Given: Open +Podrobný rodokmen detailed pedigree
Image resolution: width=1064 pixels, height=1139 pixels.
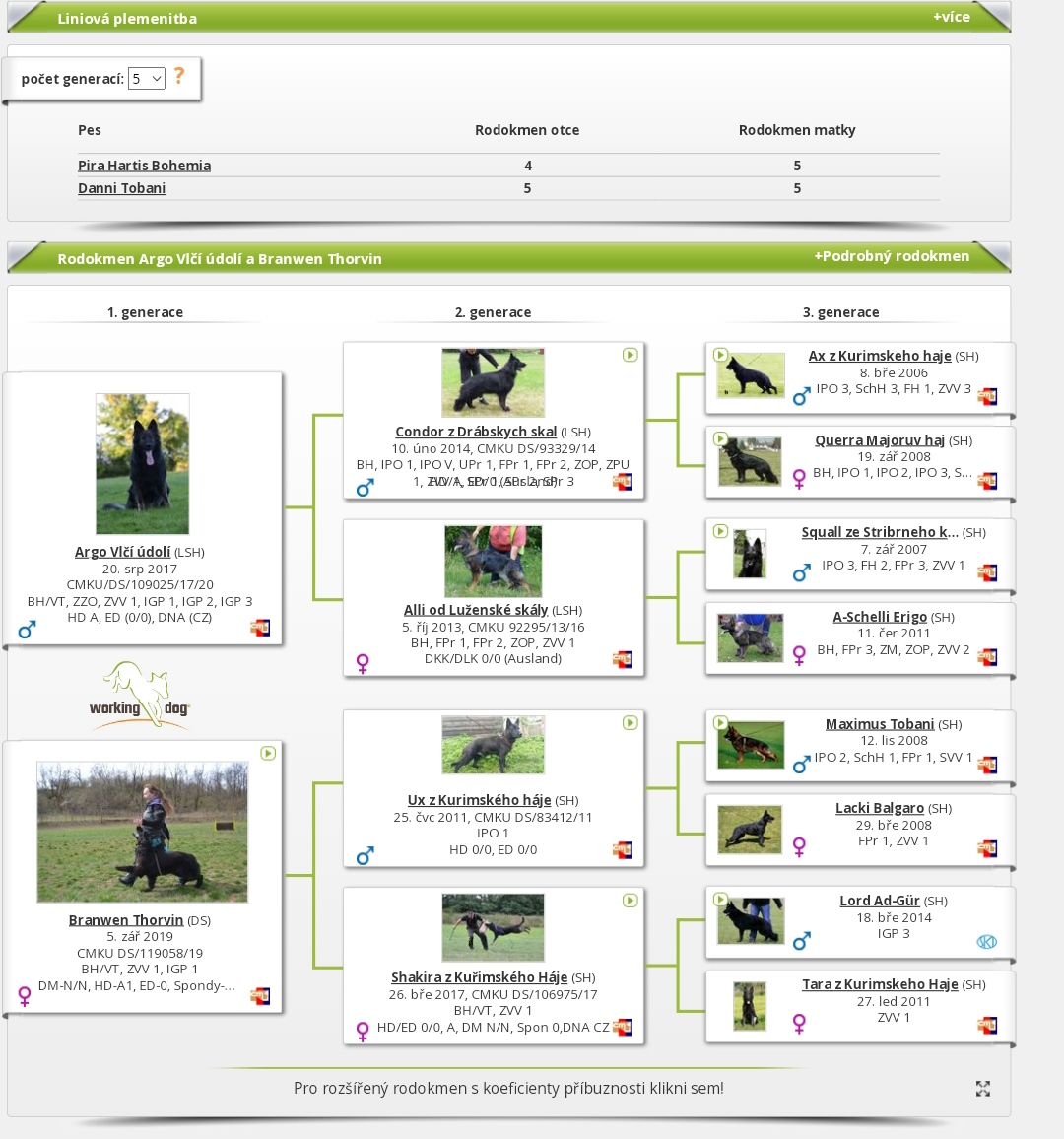Looking at the screenshot, I should click(891, 256).
